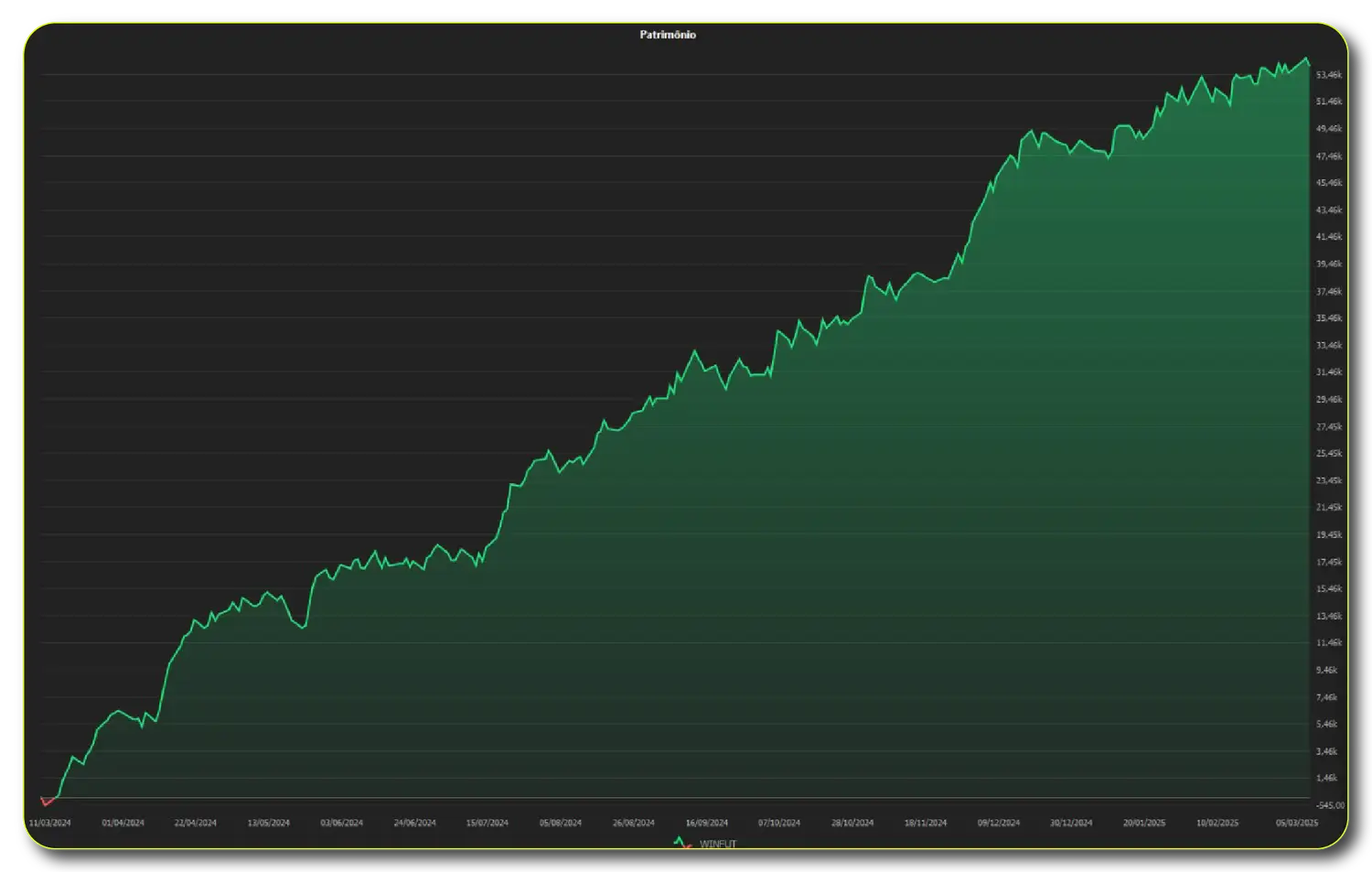Click the -545,00 minimum y-axis label
Viewport: 1372px width, 872px height.
[x=1329, y=805]
